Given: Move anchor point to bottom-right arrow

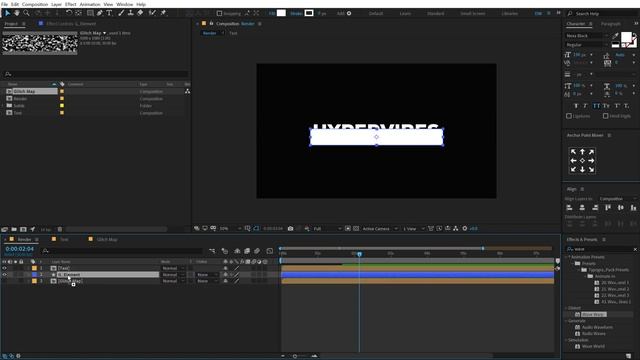Looking at the screenshot, I should (591, 169).
